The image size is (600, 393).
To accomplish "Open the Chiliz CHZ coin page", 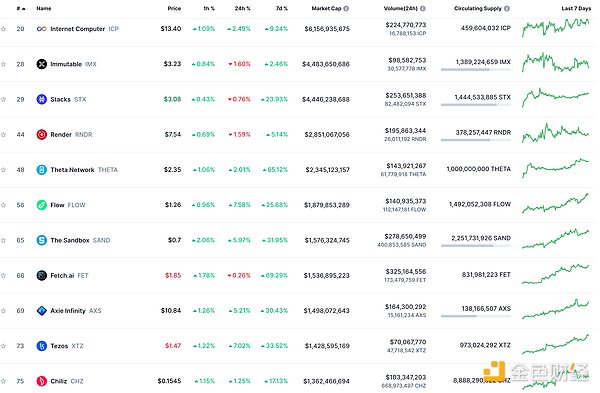I will tap(67, 381).
